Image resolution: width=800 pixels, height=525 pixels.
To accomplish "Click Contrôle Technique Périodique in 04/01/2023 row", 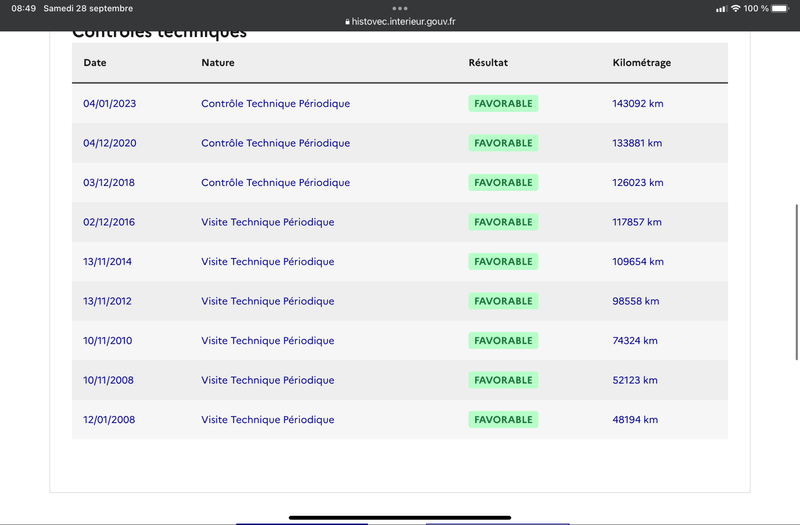I will (276, 104).
